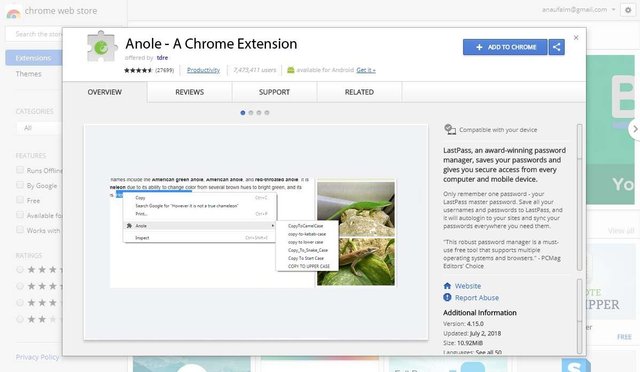Image resolution: width=640 pixels, height=372 pixels.
Task: Switch to the Reviews tab
Action: pyautogui.click(x=189, y=92)
